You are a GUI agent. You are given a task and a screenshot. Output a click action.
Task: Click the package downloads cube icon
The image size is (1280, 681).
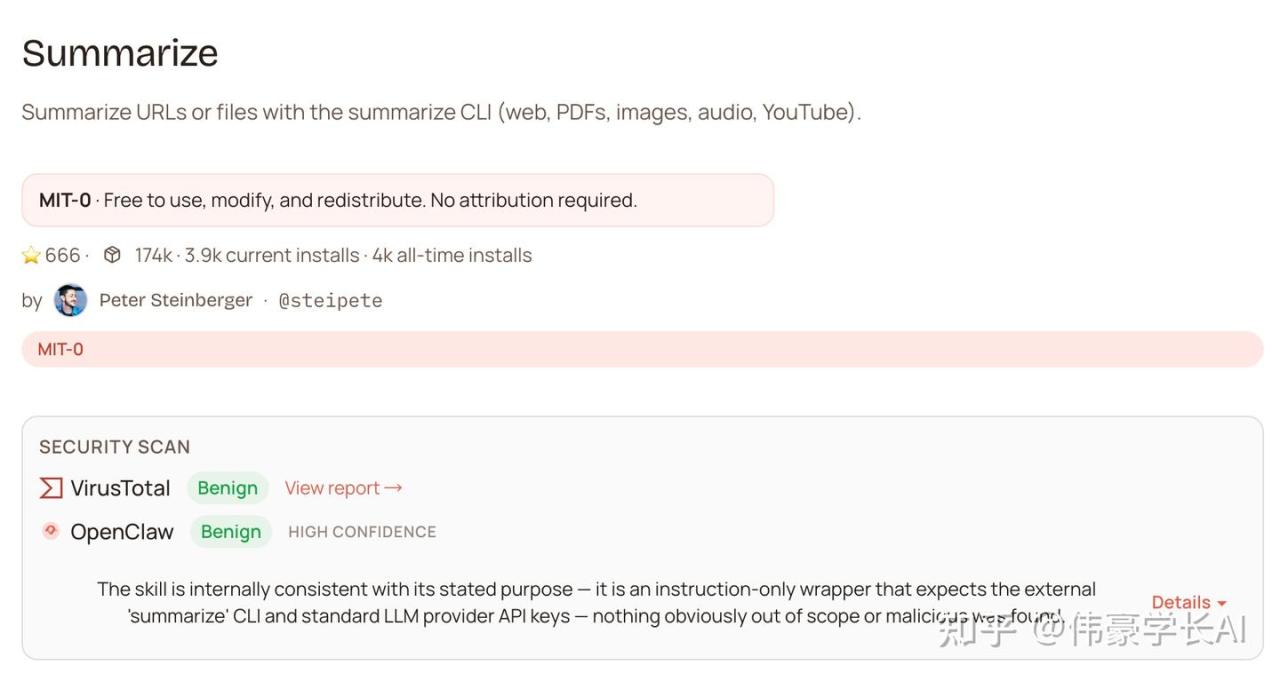point(113,255)
